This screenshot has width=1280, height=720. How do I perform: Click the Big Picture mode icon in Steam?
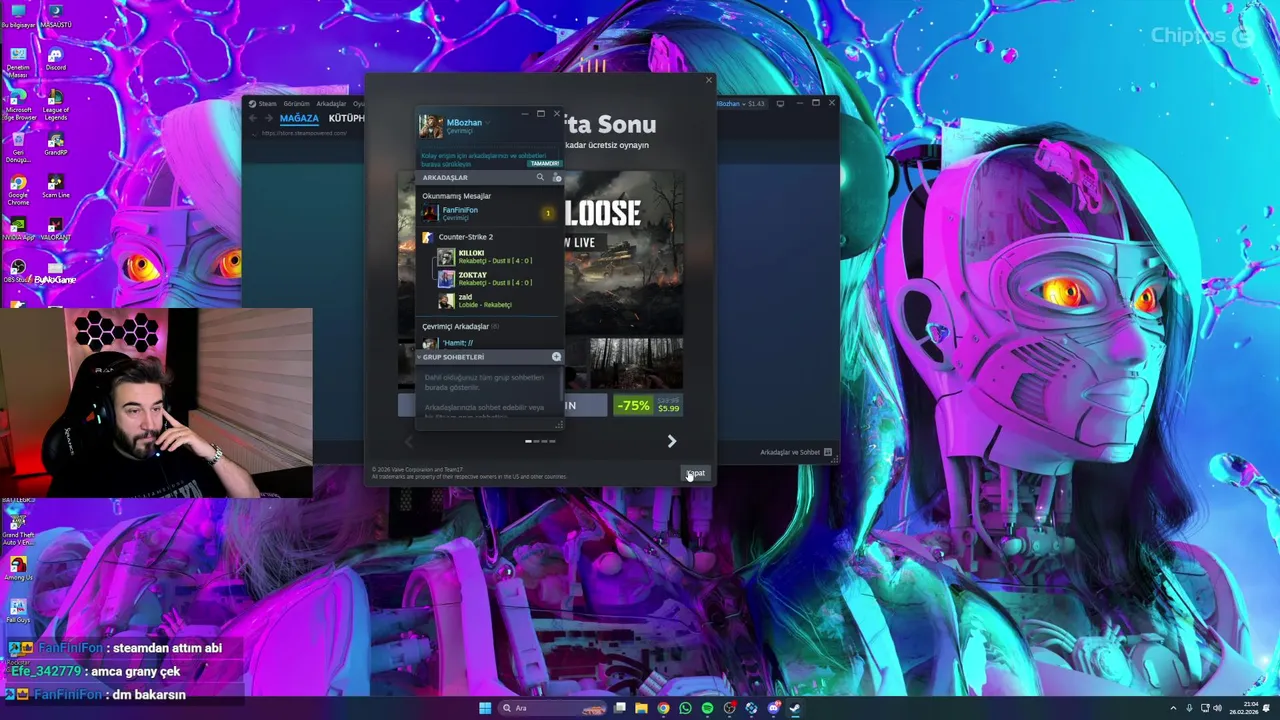(780, 103)
